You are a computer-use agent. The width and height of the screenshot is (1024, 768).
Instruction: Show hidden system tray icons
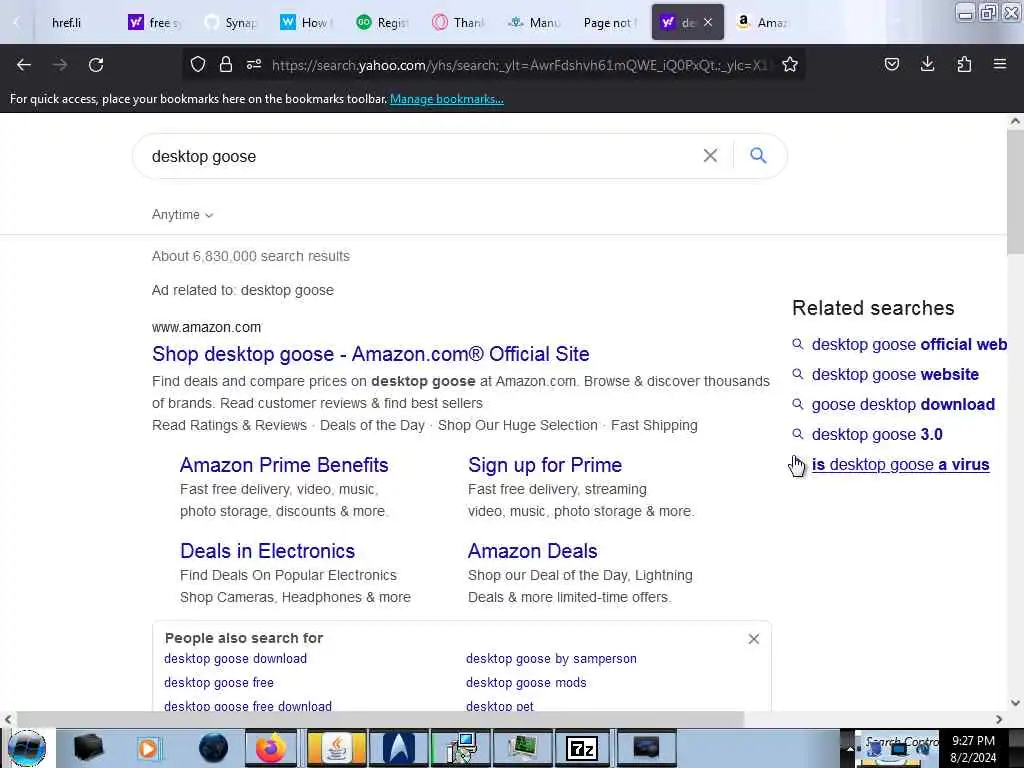850,749
